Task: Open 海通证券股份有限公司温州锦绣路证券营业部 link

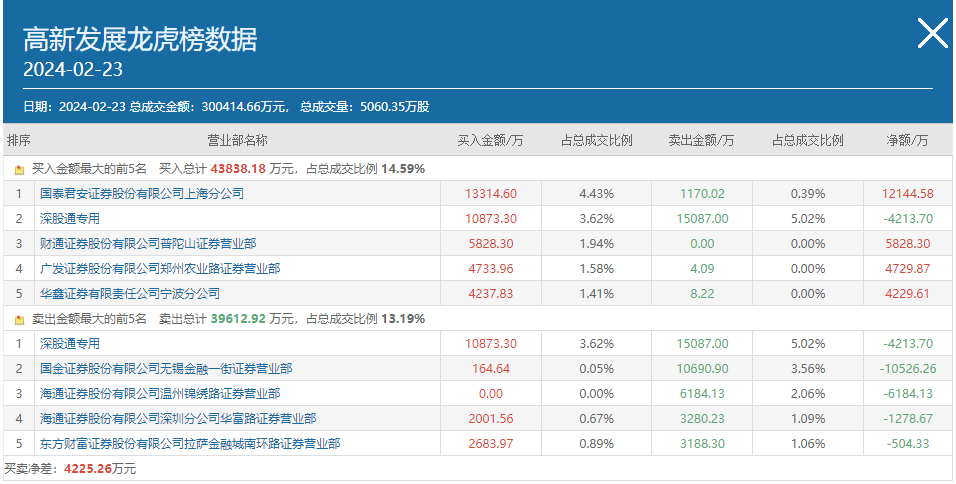Action: (x=160, y=394)
